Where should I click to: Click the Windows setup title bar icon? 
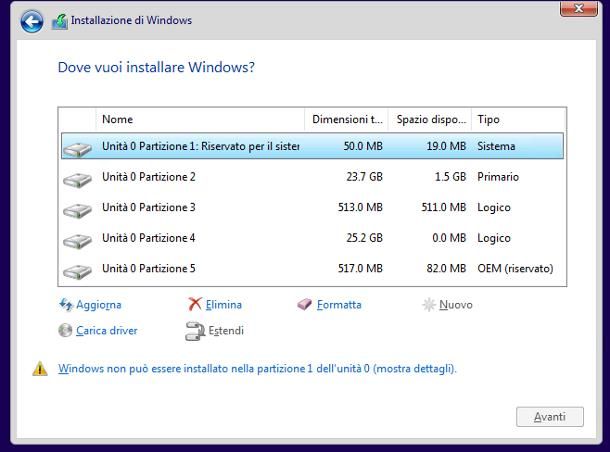pyautogui.click(x=60, y=21)
